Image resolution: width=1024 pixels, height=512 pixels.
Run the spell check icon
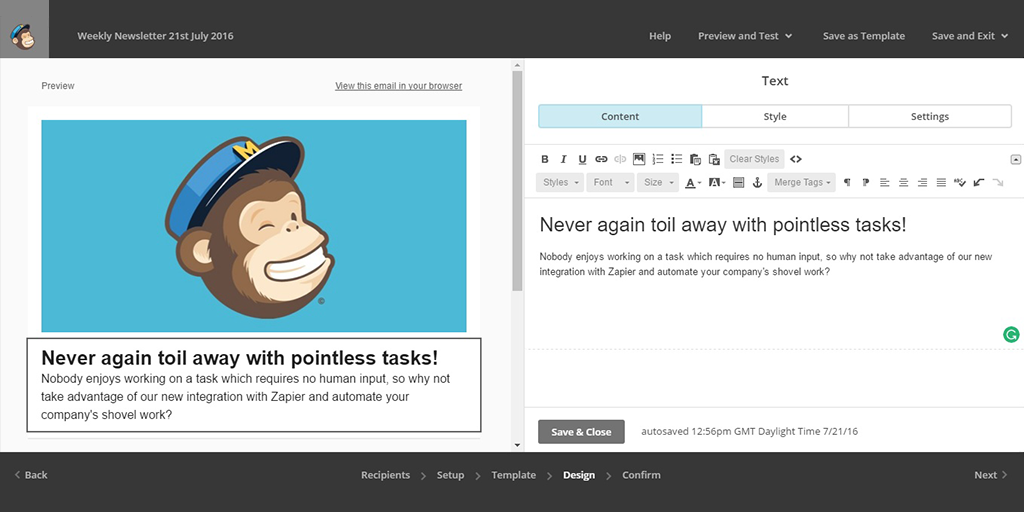(x=959, y=182)
